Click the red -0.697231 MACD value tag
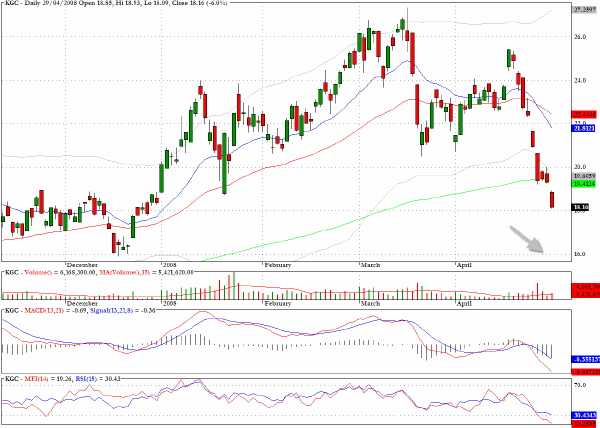 tap(584, 371)
